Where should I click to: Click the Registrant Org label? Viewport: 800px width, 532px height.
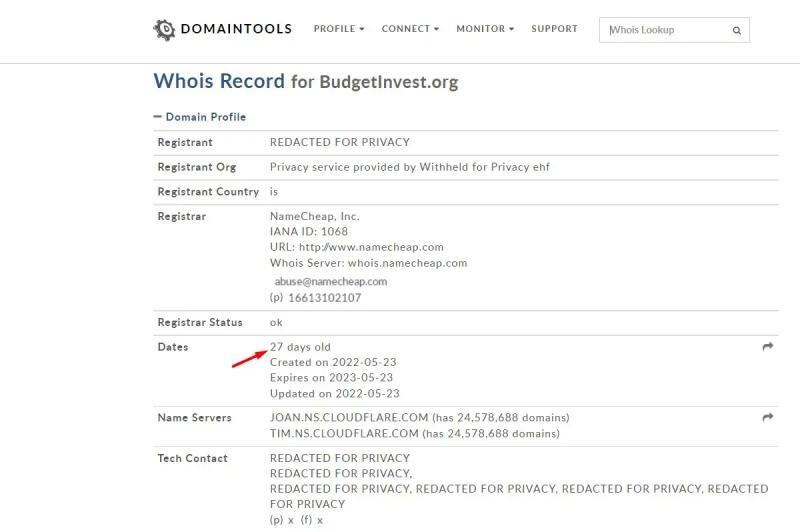pos(197,167)
